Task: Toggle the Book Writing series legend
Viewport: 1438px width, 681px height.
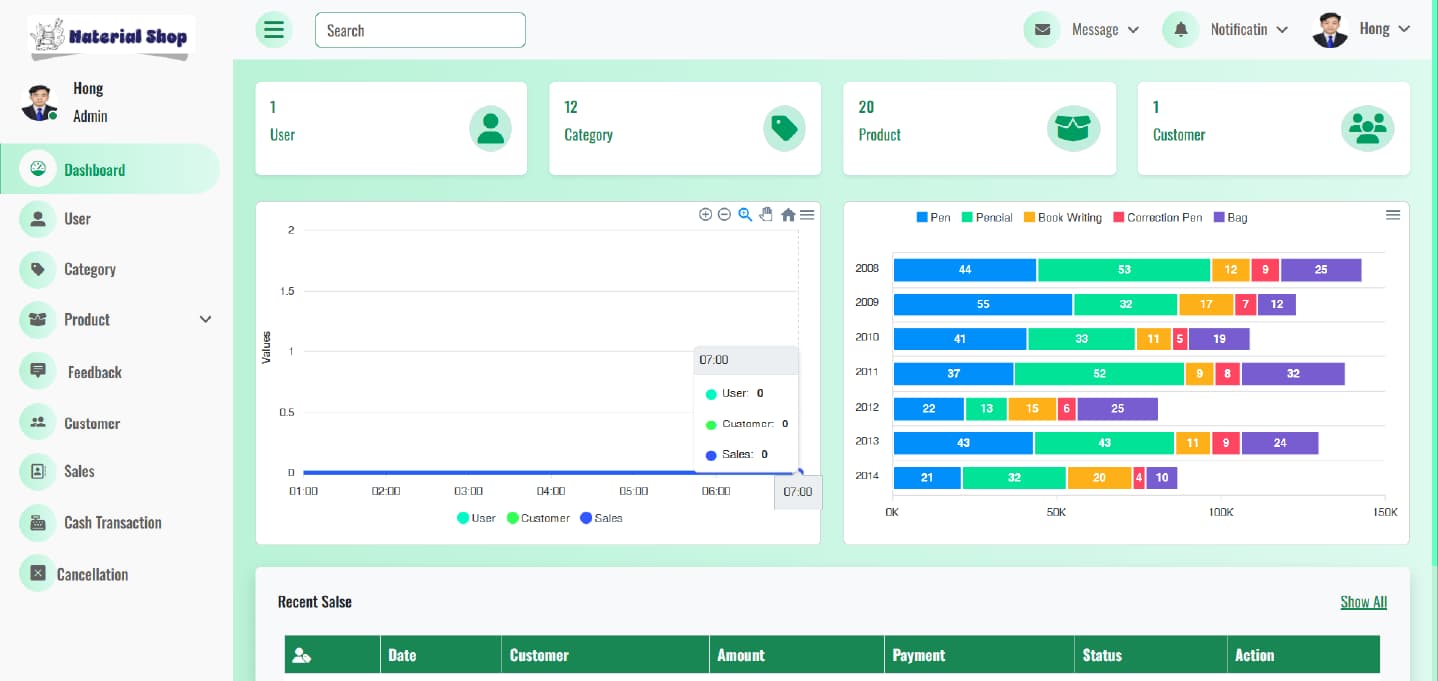Action: 1063,217
